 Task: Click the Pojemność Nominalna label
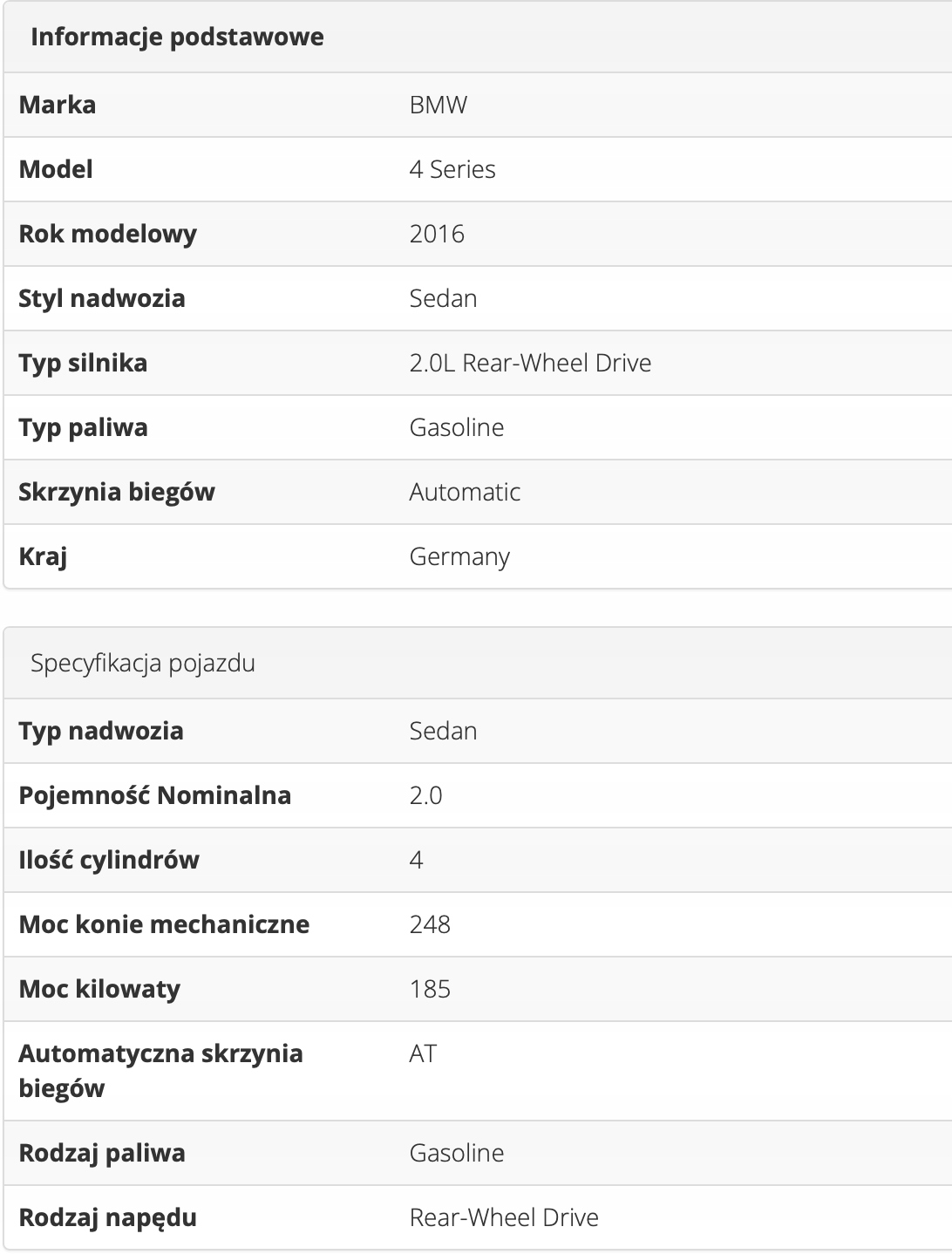pyautogui.click(x=155, y=796)
